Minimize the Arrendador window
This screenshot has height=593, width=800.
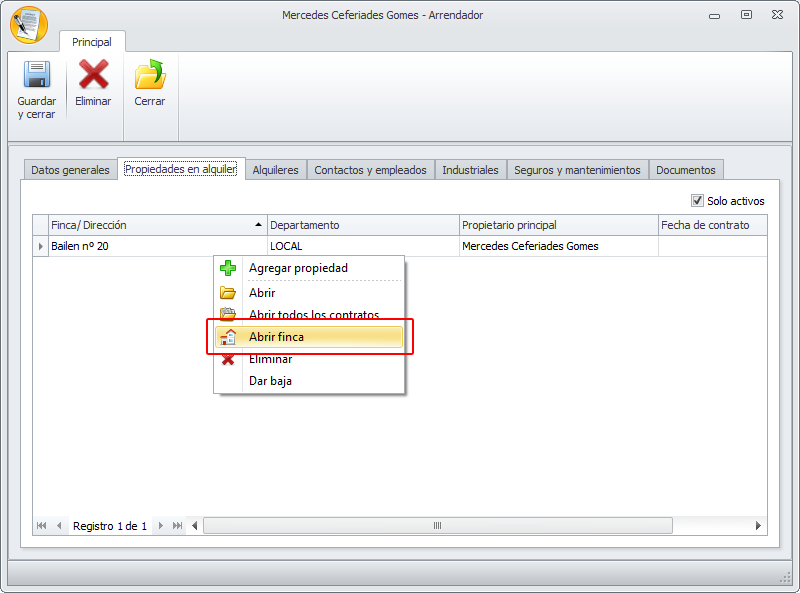[714, 16]
